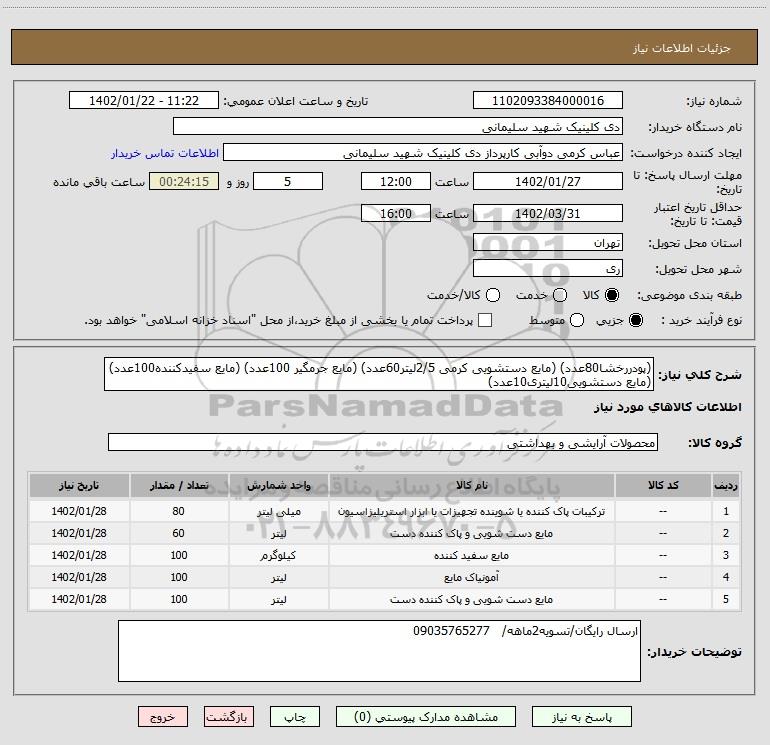Click the ردیف column header
The width and height of the screenshot is (770, 745).
click(x=726, y=485)
